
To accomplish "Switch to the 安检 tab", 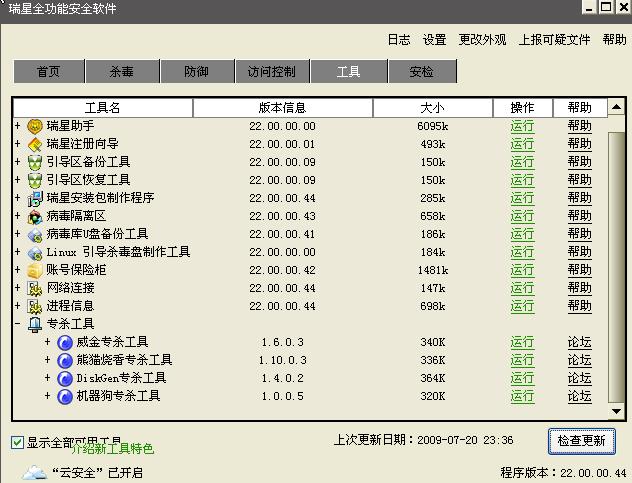I will coord(422,71).
